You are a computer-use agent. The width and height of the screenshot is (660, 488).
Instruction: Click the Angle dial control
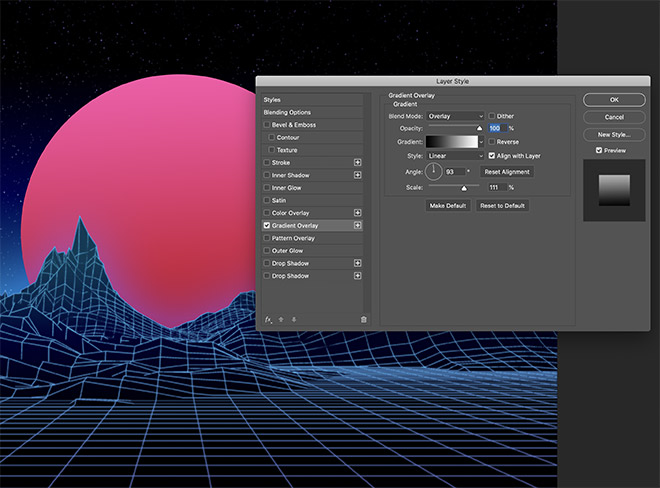434,172
